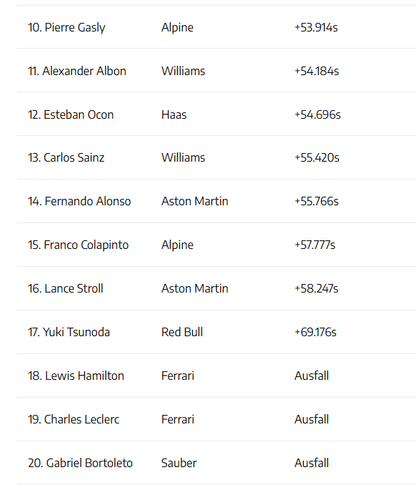
Task: Select Leclerc's Ferrari team cell
Action: [178, 419]
